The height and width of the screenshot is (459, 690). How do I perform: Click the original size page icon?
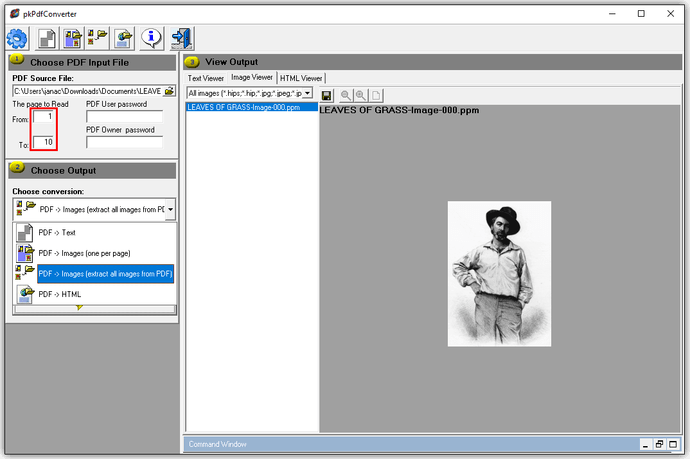point(376,95)
